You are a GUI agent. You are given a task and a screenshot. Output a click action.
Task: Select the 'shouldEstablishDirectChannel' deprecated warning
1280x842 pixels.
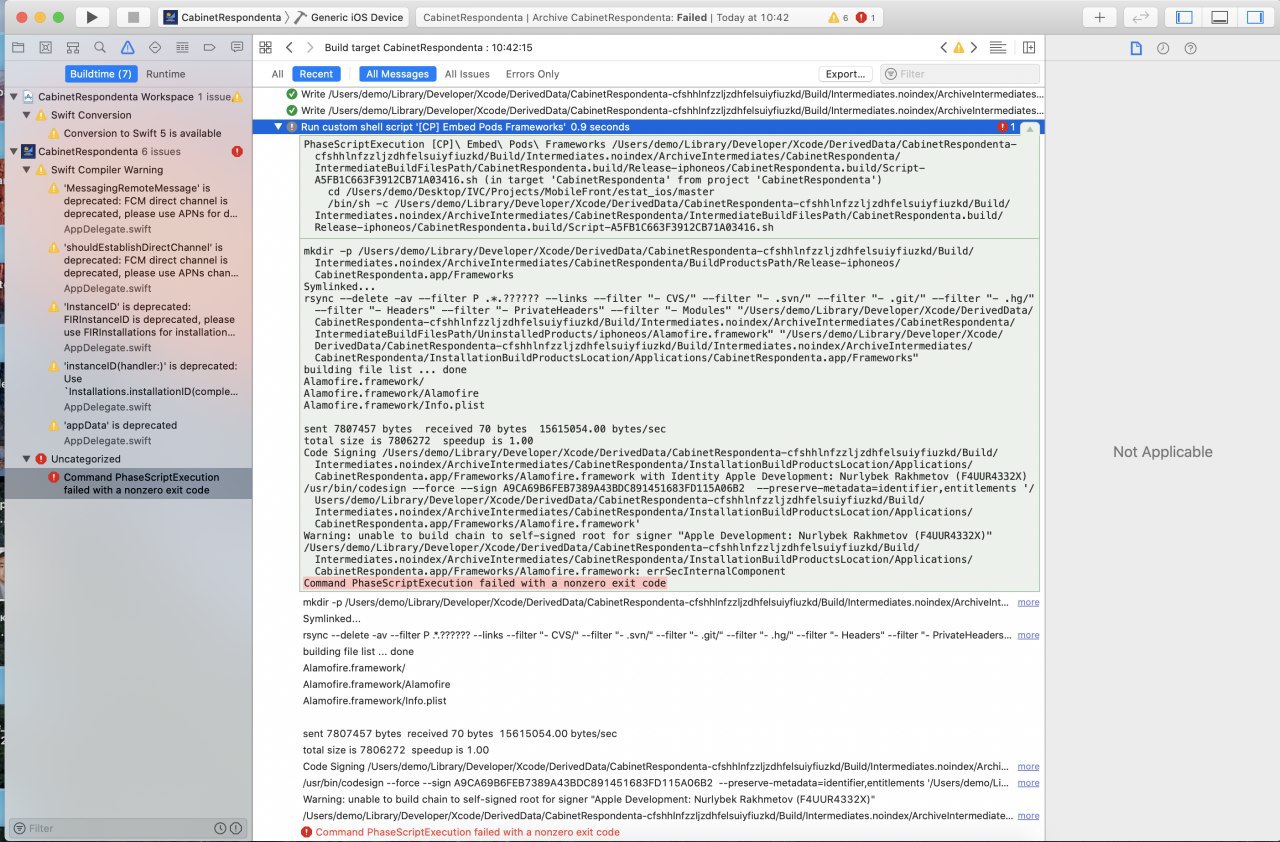144,267
